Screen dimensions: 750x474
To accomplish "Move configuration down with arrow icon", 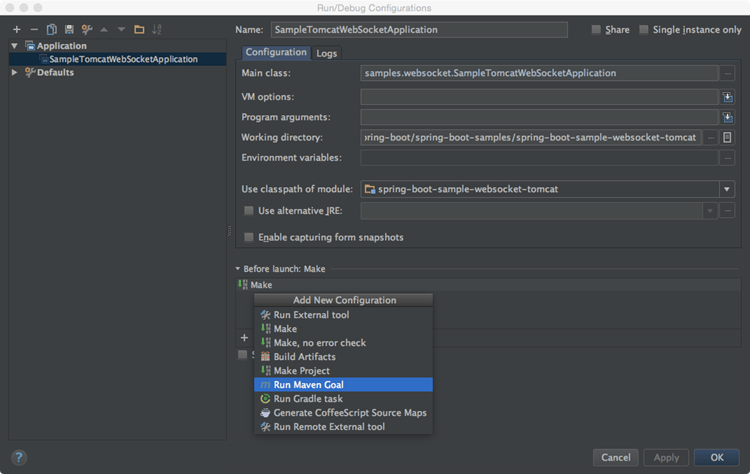I will (121, 30).
